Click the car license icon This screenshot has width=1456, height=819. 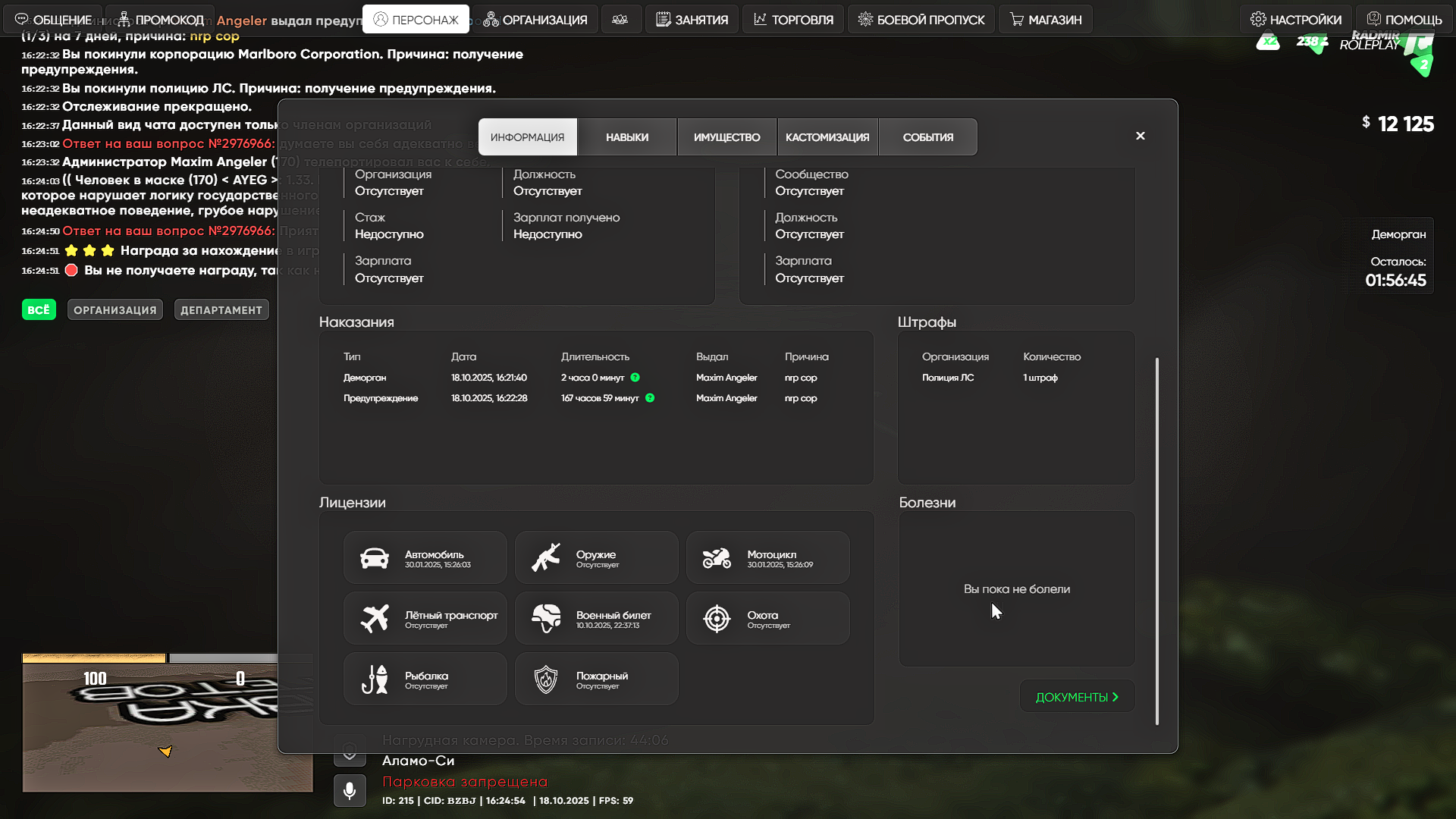click(375, 558)
